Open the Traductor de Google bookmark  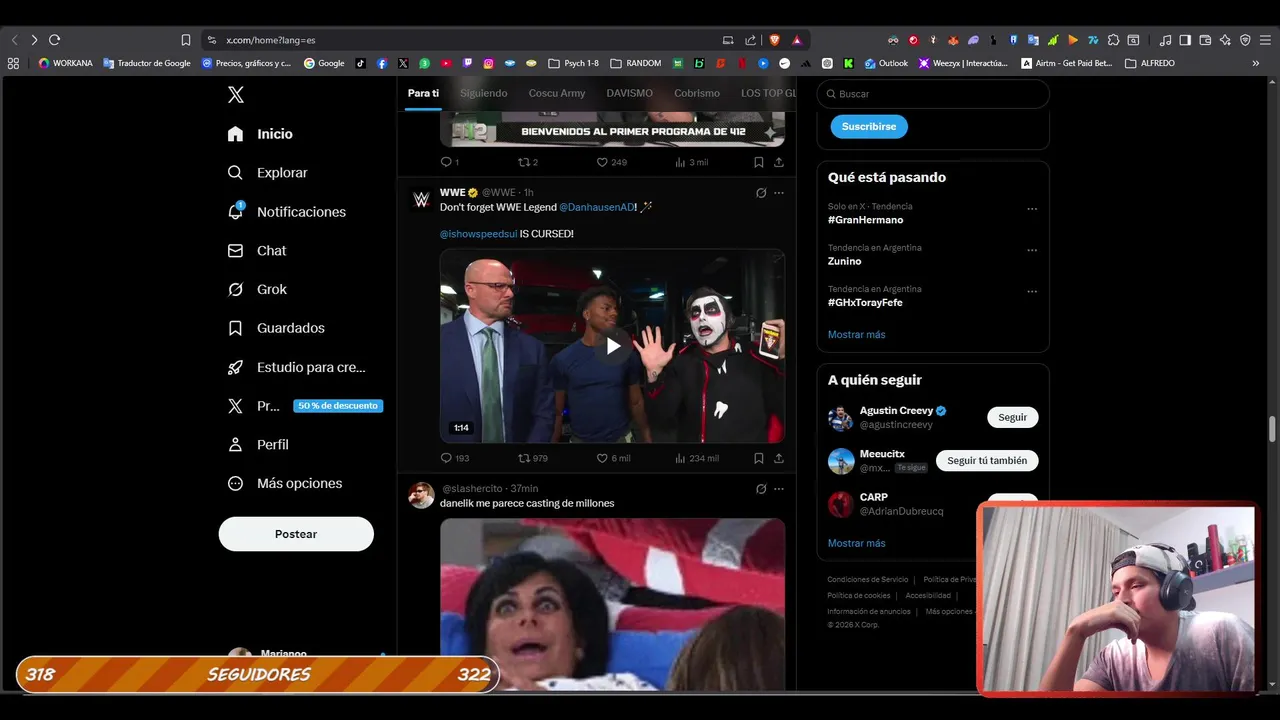(x=147, y=63)
